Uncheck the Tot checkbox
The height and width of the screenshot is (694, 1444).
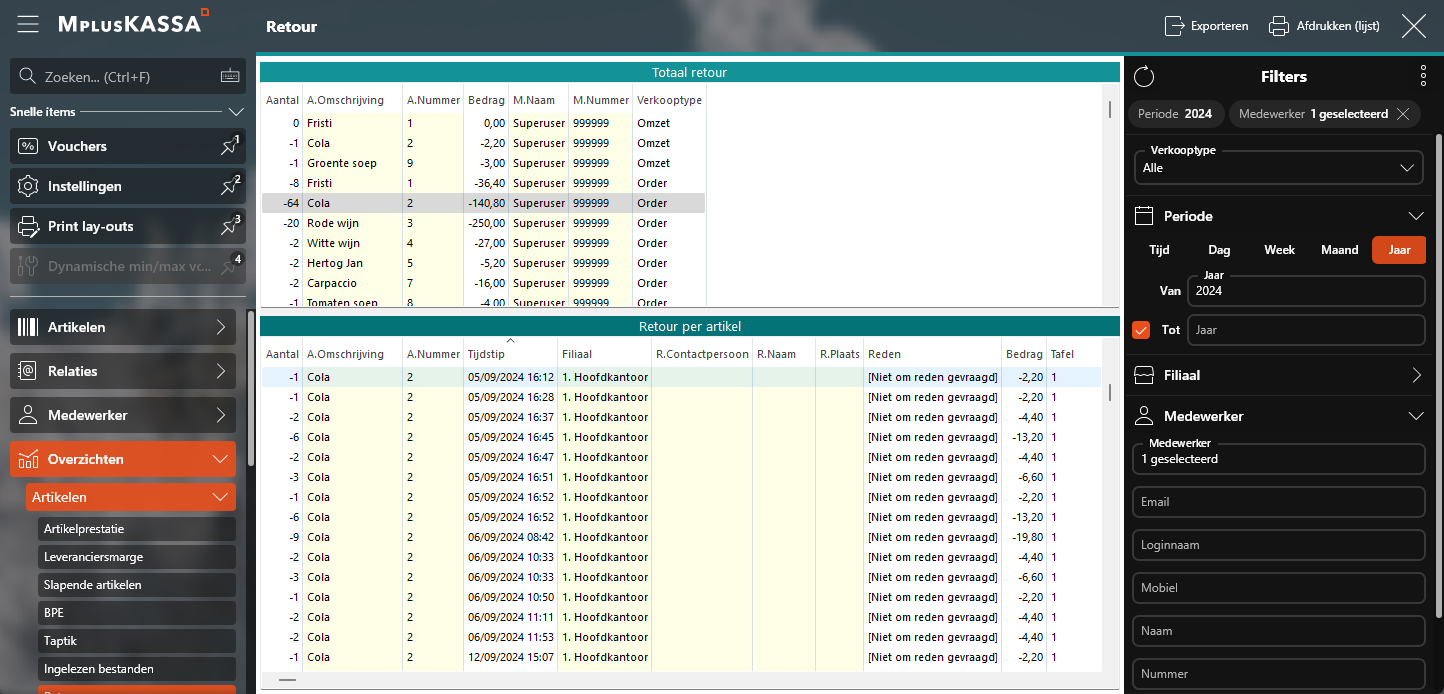point(1141,330)
